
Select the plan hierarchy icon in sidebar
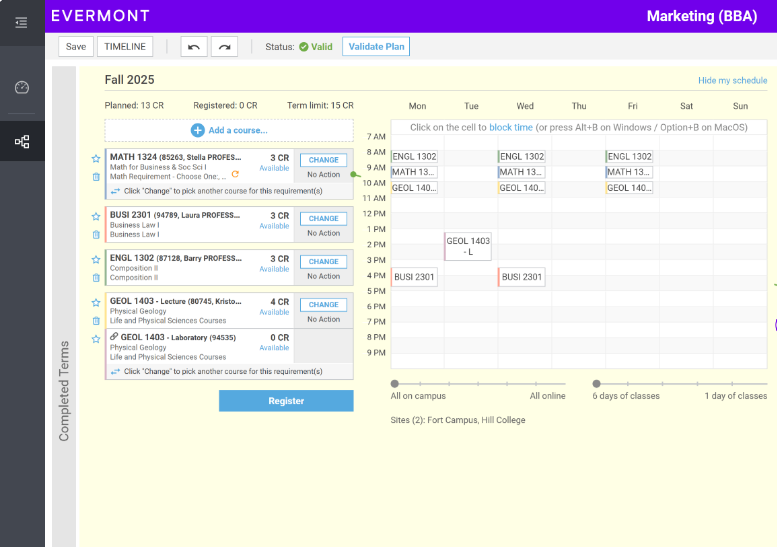tap(22, 141)
